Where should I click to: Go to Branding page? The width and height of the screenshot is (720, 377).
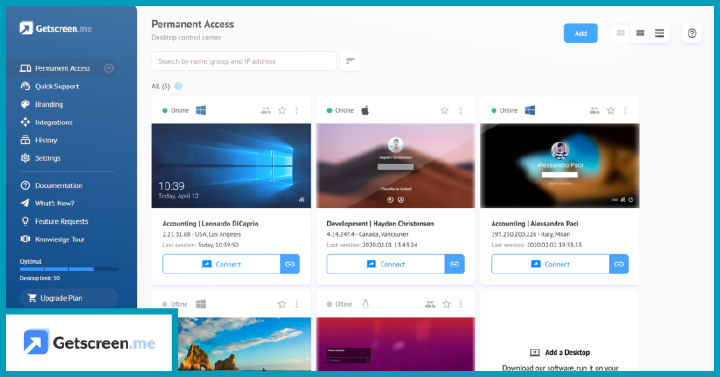coord(42,104)
